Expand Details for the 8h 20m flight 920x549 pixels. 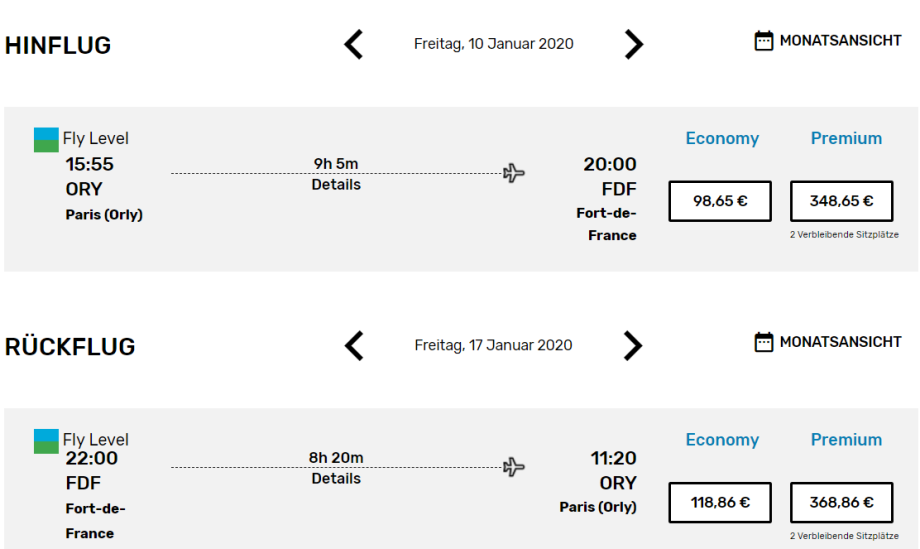(336, 479)
